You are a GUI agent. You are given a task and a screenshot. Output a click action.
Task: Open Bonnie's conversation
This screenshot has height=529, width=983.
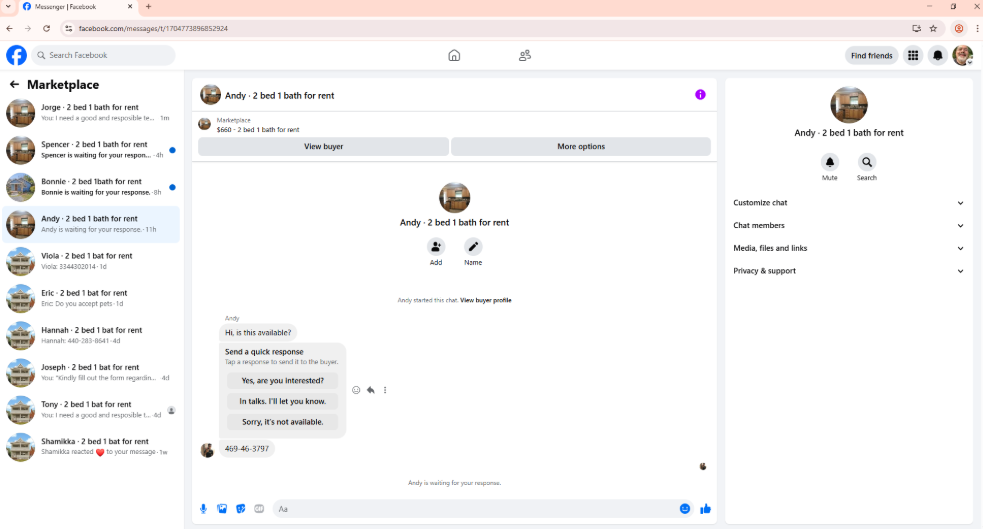click(92, 187)
